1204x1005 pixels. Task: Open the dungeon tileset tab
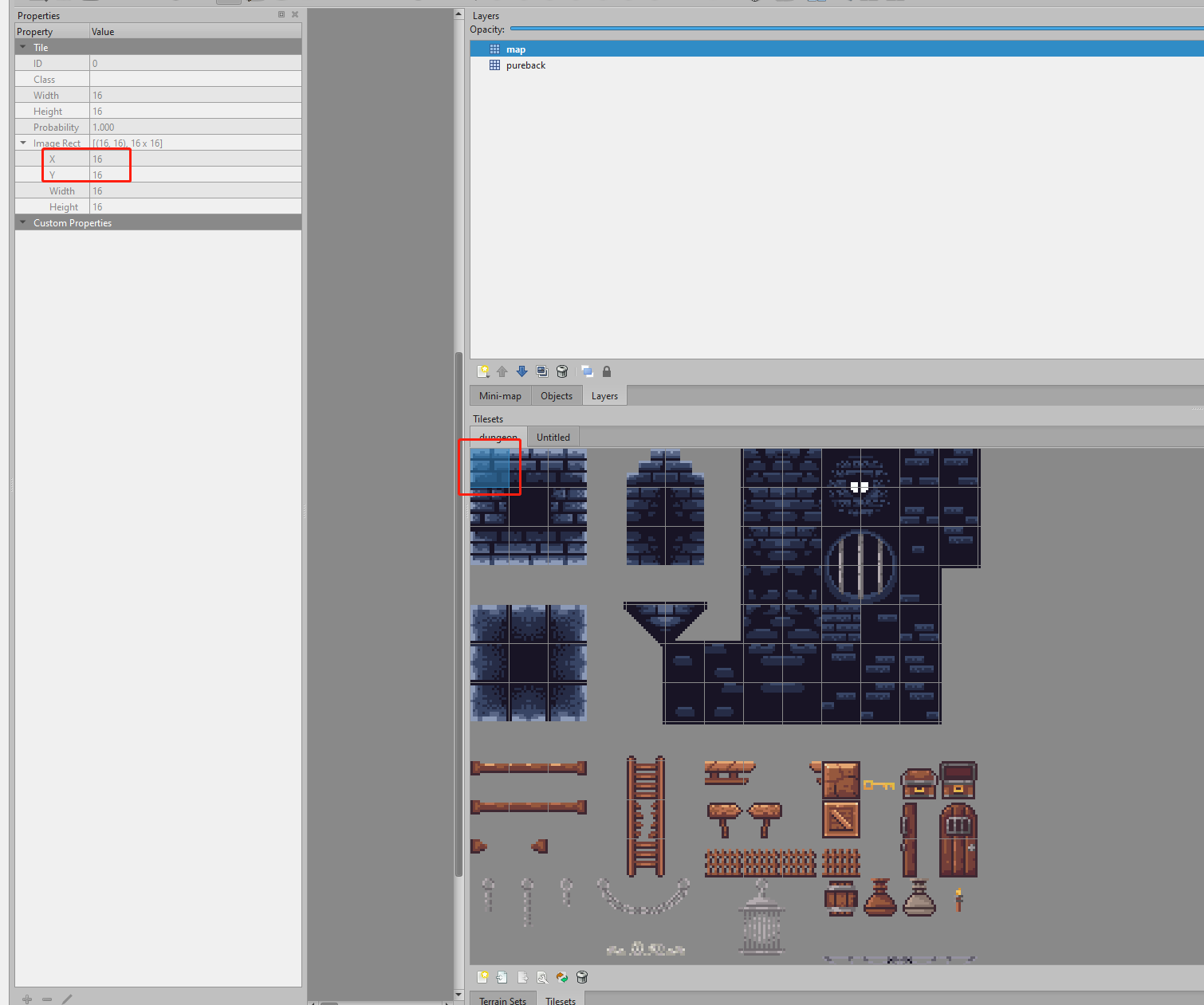click(498, 437)
